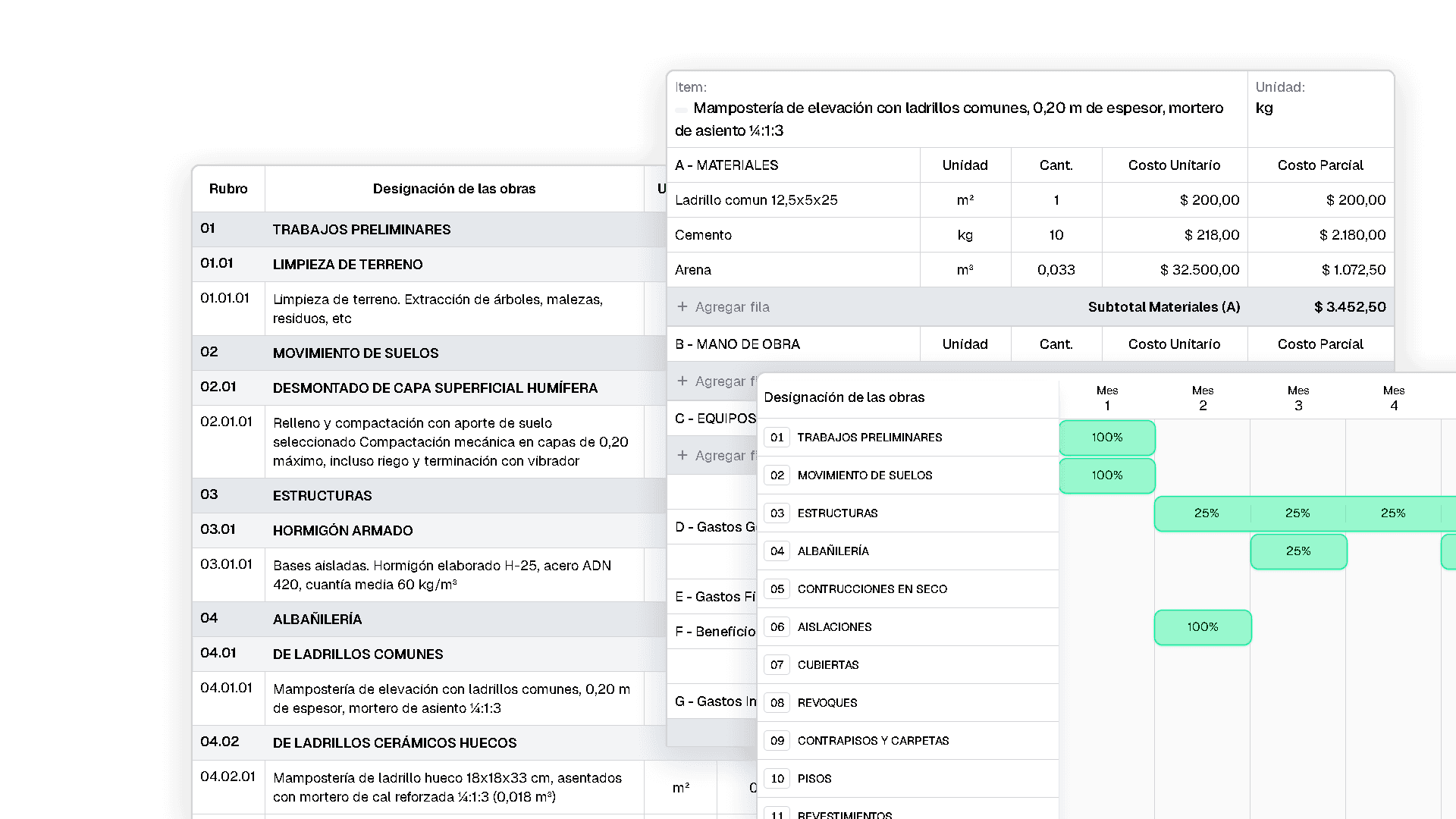The image size is (1456, 819).
Task: Click the 100% bar for Movimiento de Suelos
Action: point(1106,475)
